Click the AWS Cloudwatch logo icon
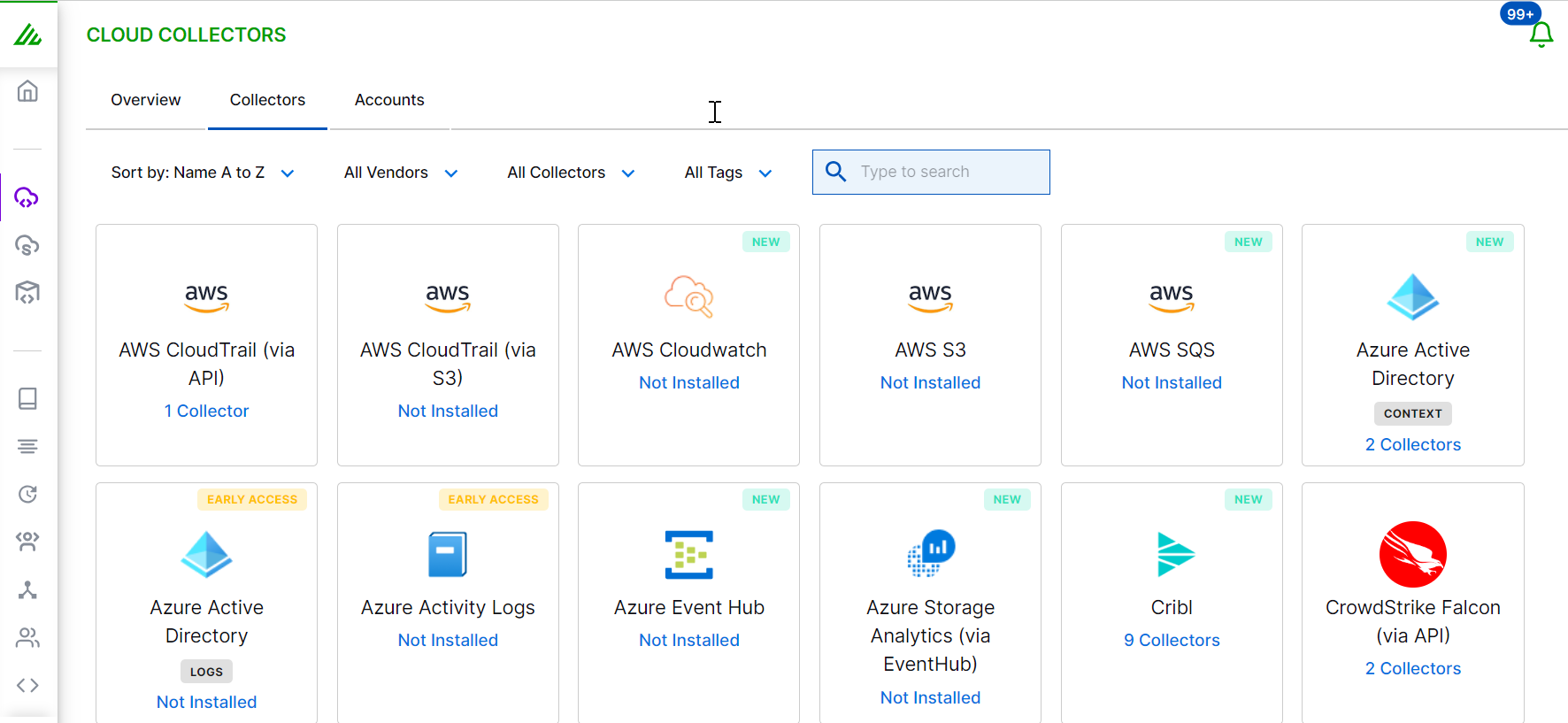Image resolution: width=1568 pixels, height=723 pixels. click(x=689, y=296)
